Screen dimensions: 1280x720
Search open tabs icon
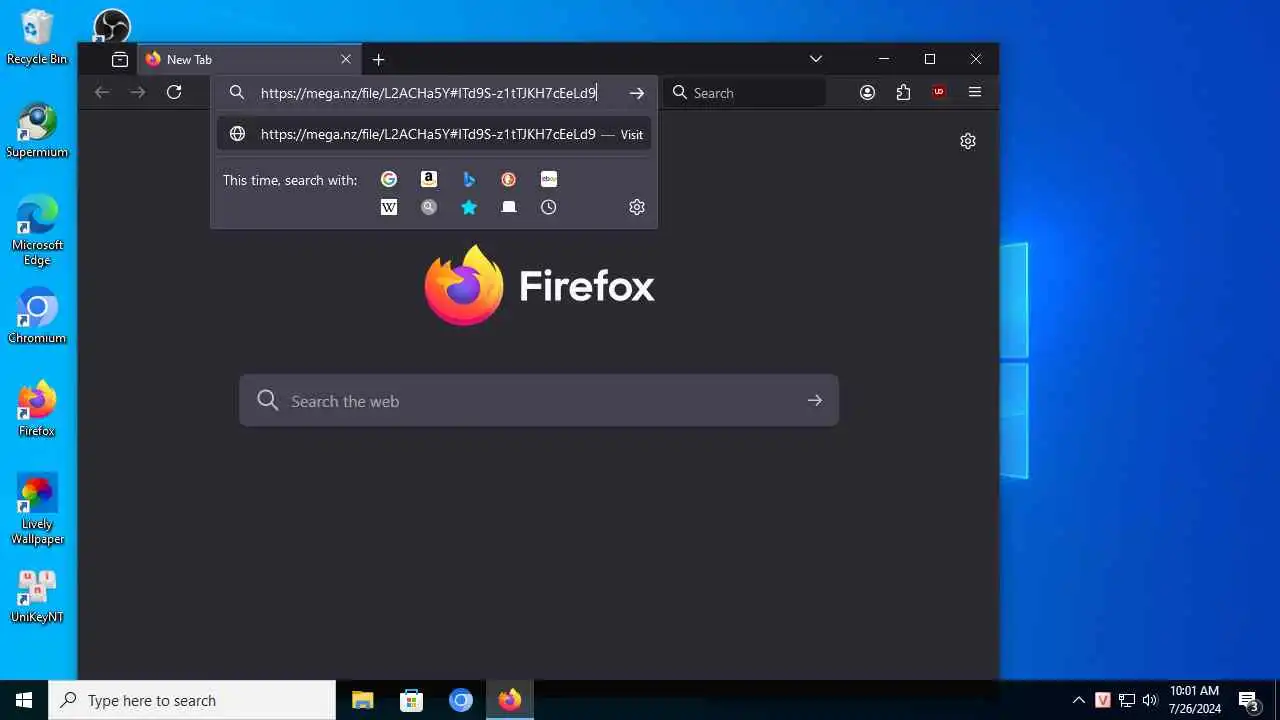click(x=509, y=207)
